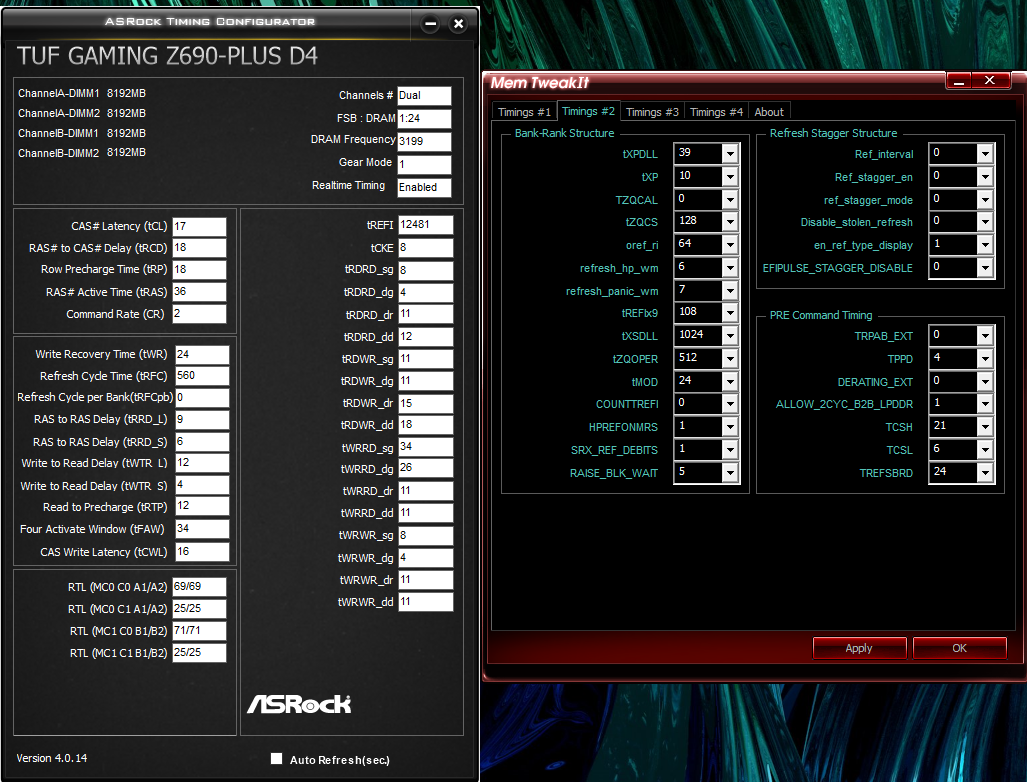Close the Mem TweakIt window
The height and width of the screenshot is (782, 1027).
990,81
